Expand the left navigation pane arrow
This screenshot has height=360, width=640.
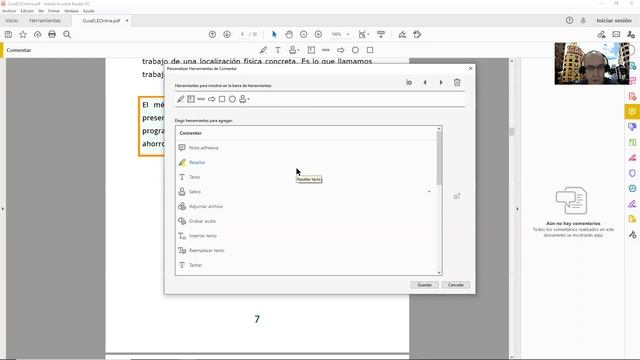[x=2, y=209]
